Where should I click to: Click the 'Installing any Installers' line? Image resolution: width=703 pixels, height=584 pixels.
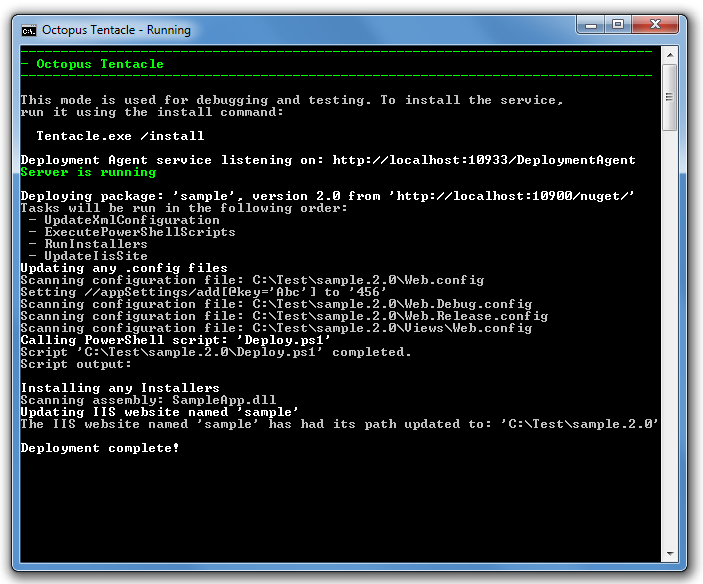[120, 388]
